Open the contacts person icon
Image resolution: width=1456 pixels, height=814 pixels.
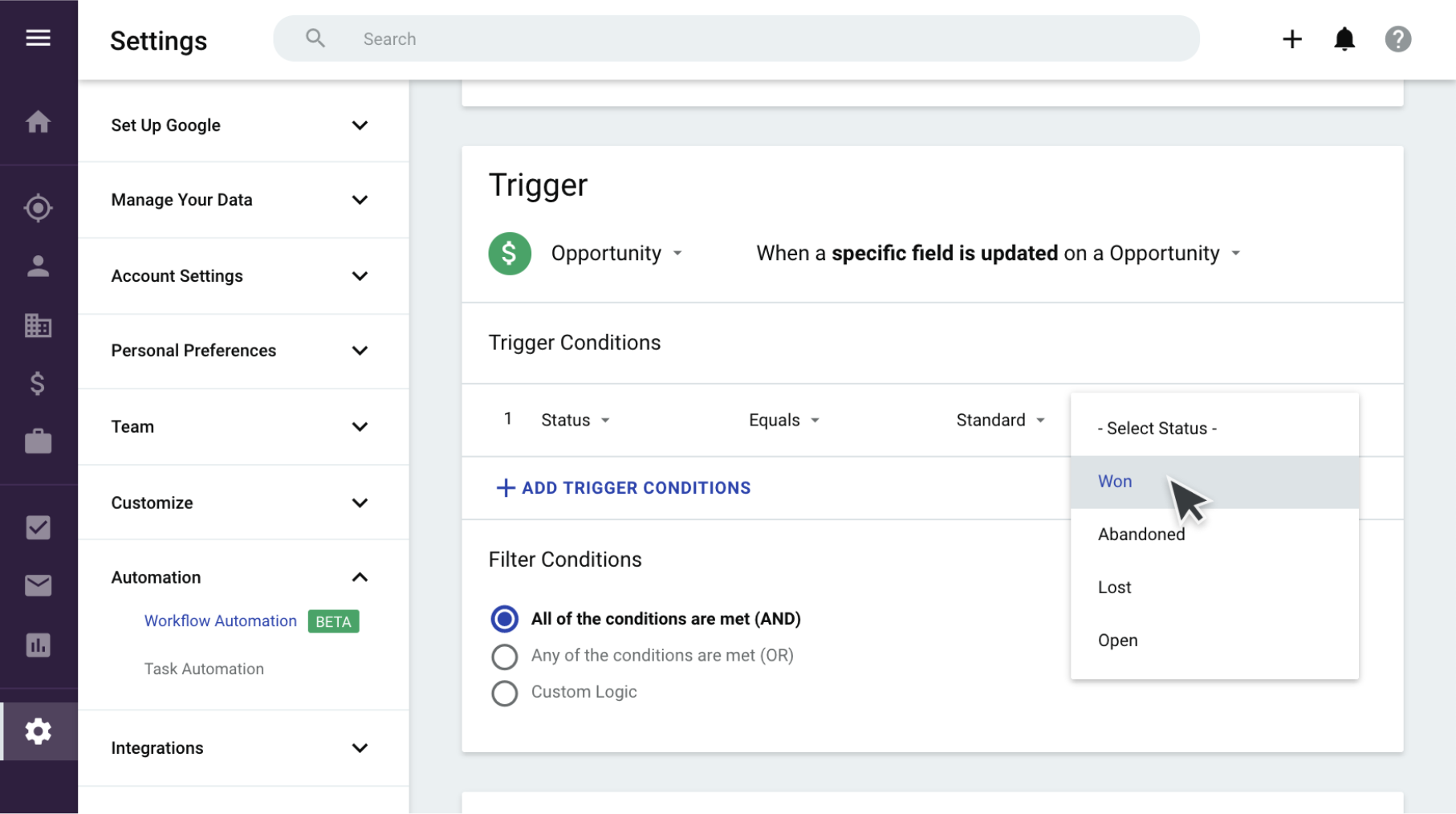pyautogui.click(x=38, y=266)
